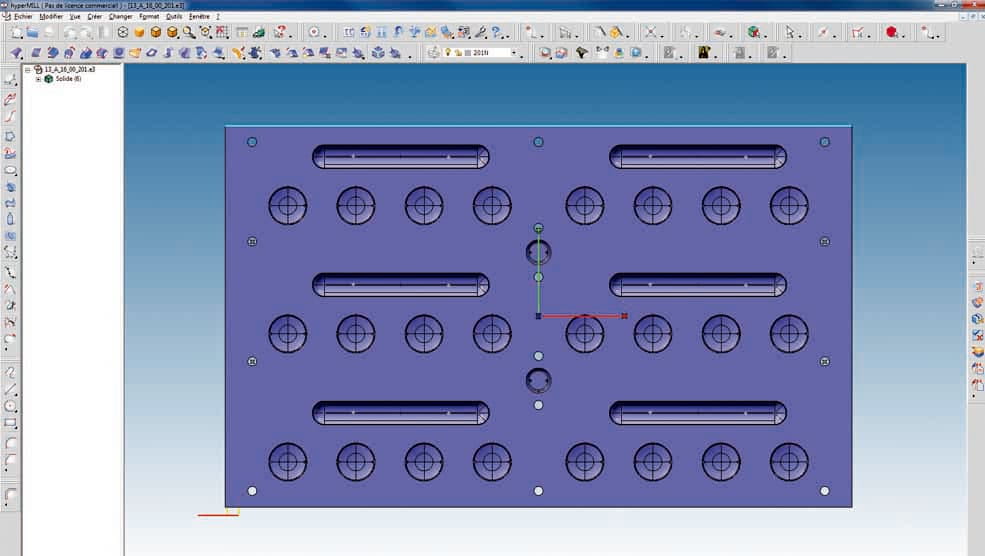Select the shaded with edges cube icon
The height and width of the screenshot is (556, 985).
click(x=156, y=32)
